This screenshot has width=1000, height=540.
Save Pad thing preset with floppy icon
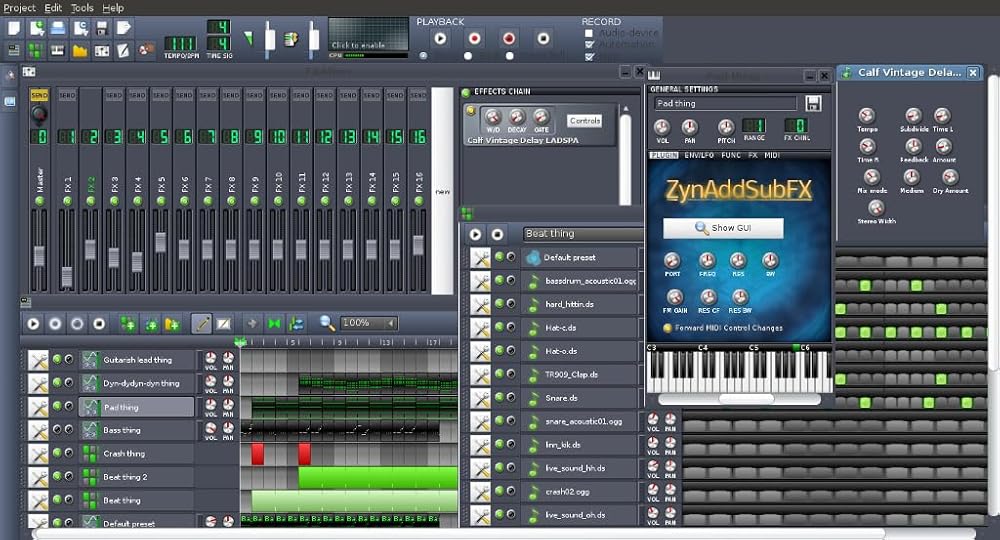point(813,103)
